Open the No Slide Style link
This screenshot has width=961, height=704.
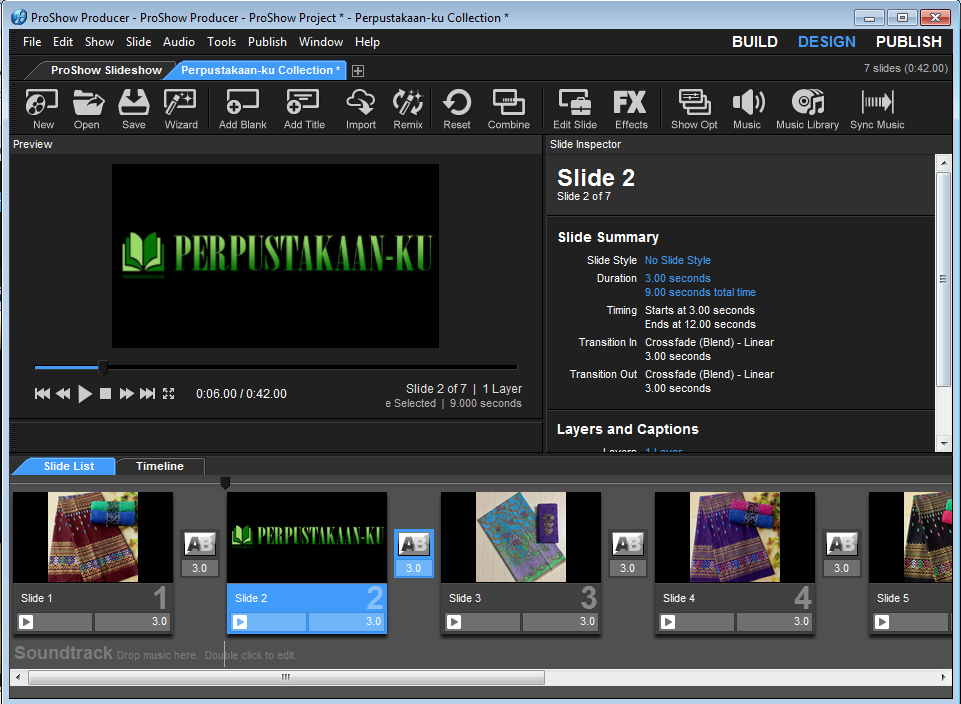[x=679, y=260]
